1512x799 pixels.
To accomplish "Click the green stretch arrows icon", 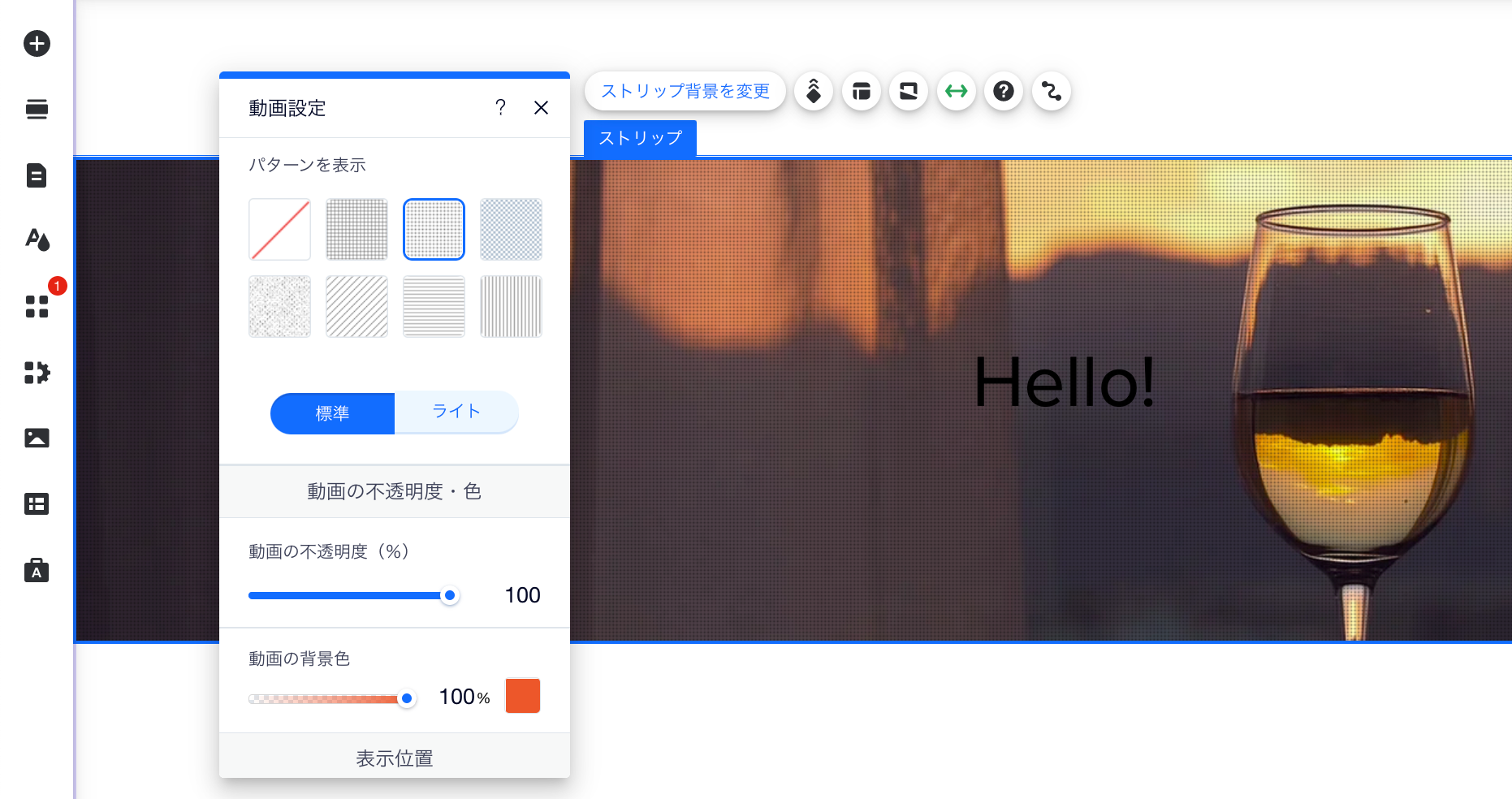I will click(957, 91).
